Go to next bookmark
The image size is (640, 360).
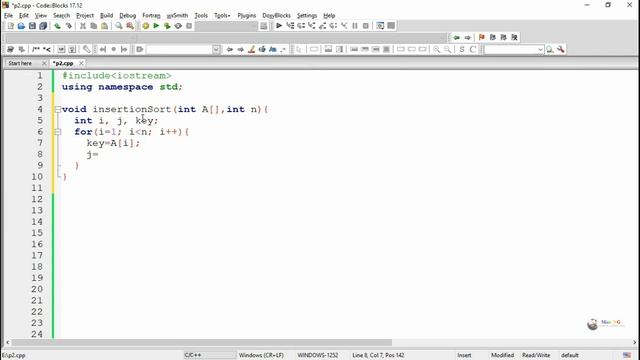tap(504, 38)
